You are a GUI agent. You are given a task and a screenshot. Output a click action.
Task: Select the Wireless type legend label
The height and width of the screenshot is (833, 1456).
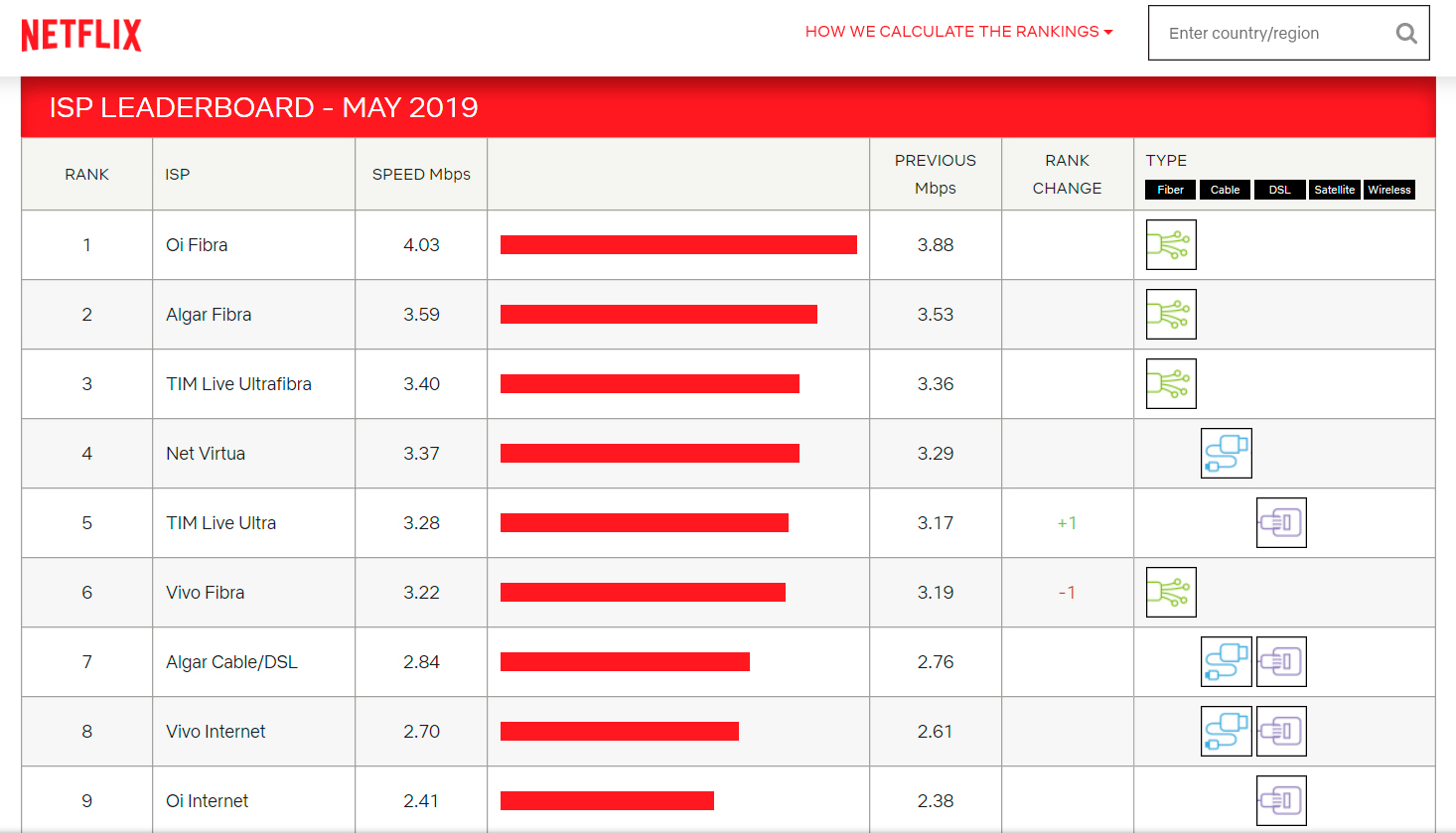coord(1388,190)
